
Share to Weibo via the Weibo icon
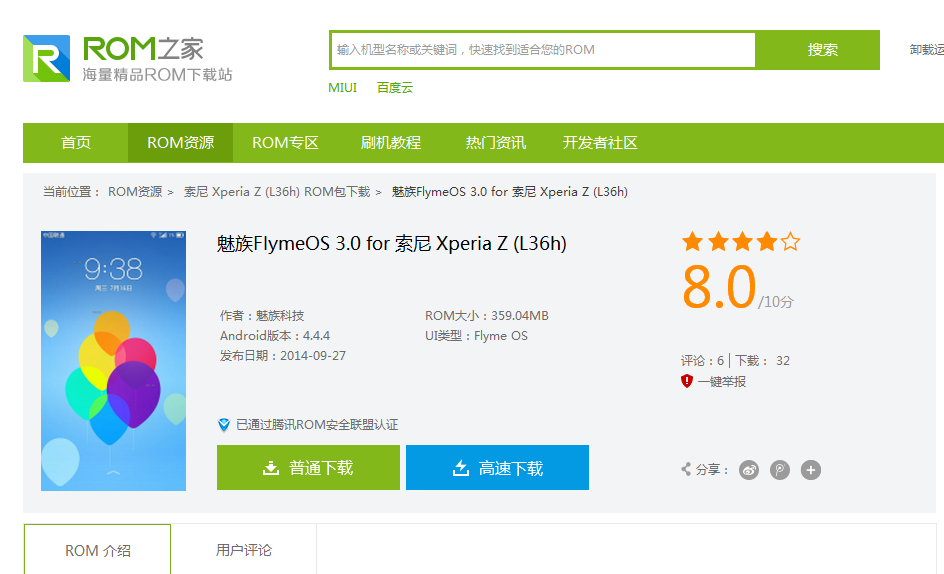point(749,470)
